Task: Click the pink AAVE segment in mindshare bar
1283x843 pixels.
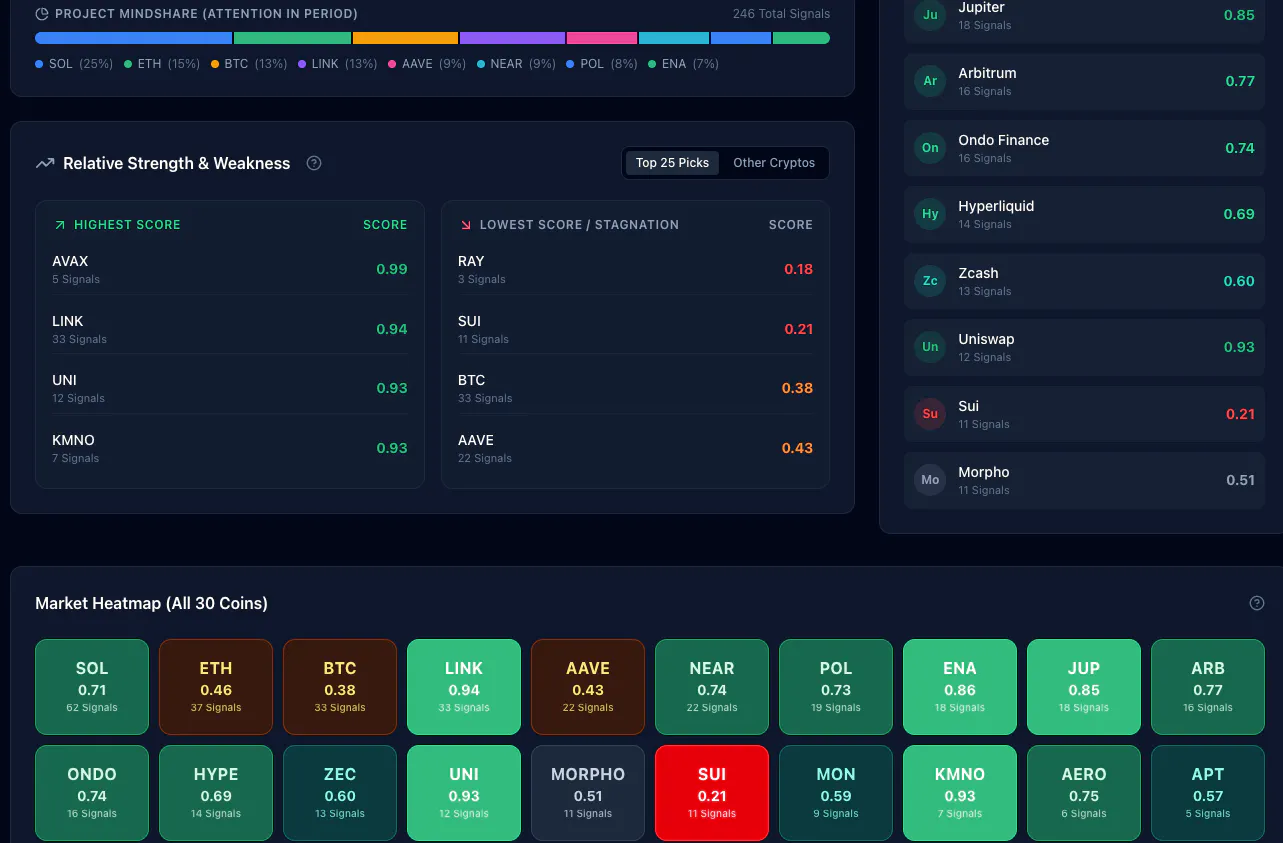Action: [x=602, y=38]
